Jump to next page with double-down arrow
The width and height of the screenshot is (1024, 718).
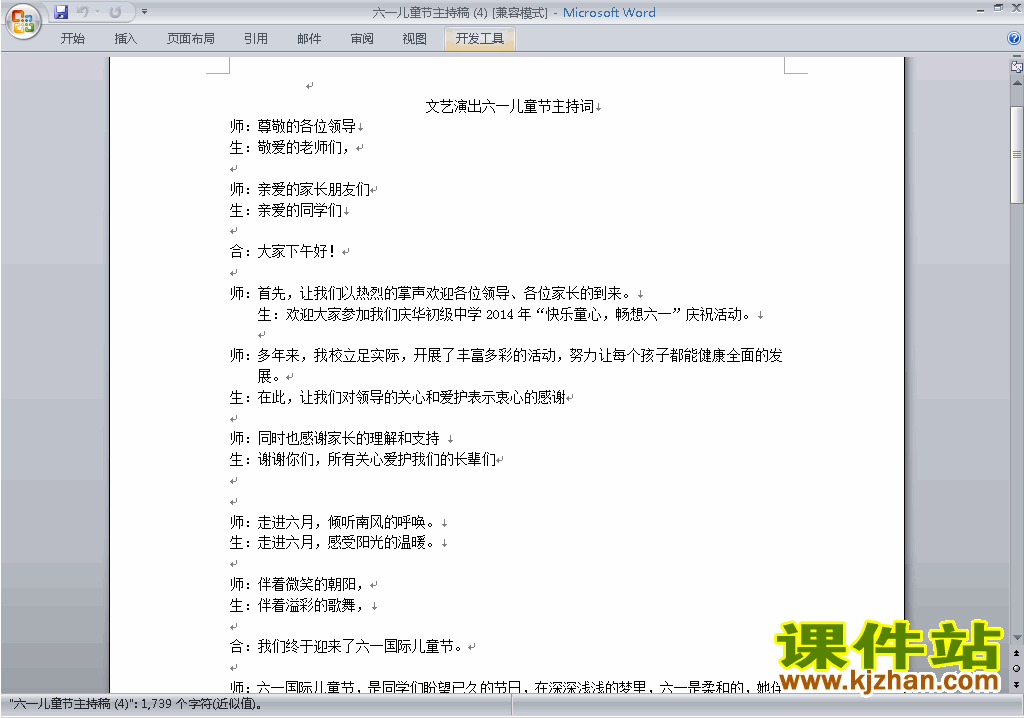pyautogui.click(x=1016, y=682)
